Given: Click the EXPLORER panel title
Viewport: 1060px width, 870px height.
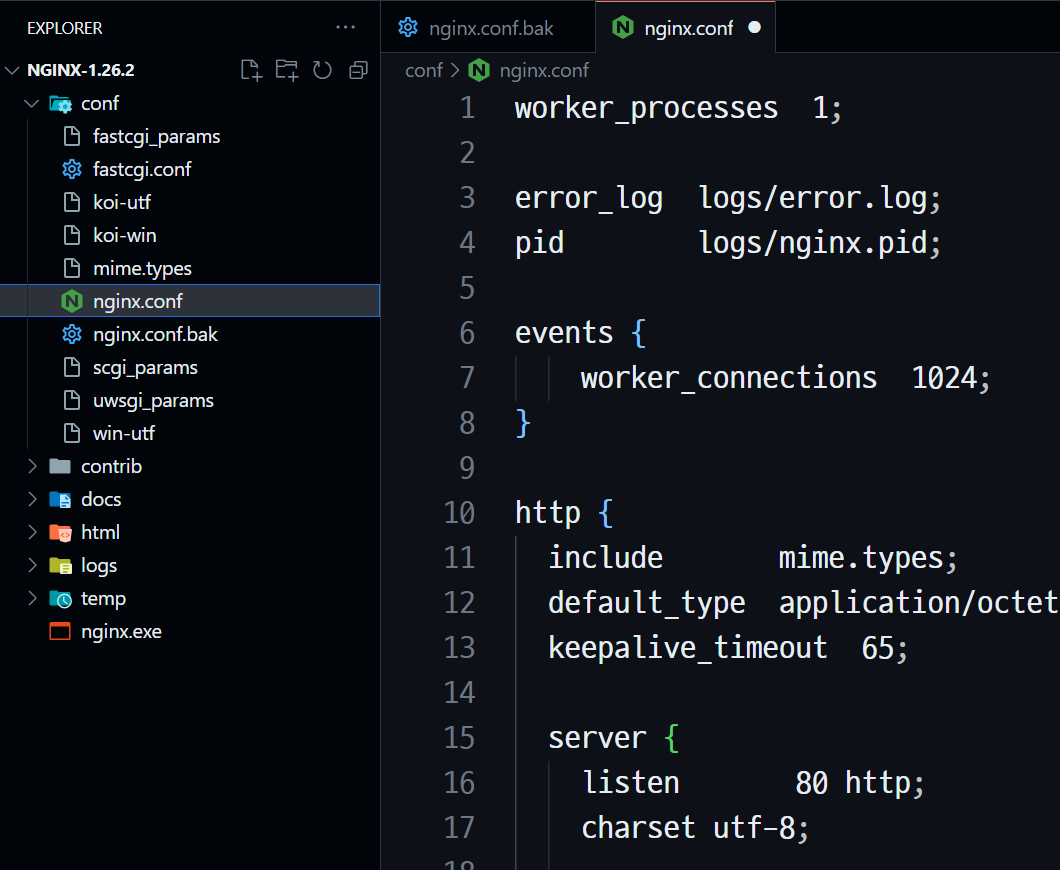Looking at the screenshot, I should pos(64,28).
